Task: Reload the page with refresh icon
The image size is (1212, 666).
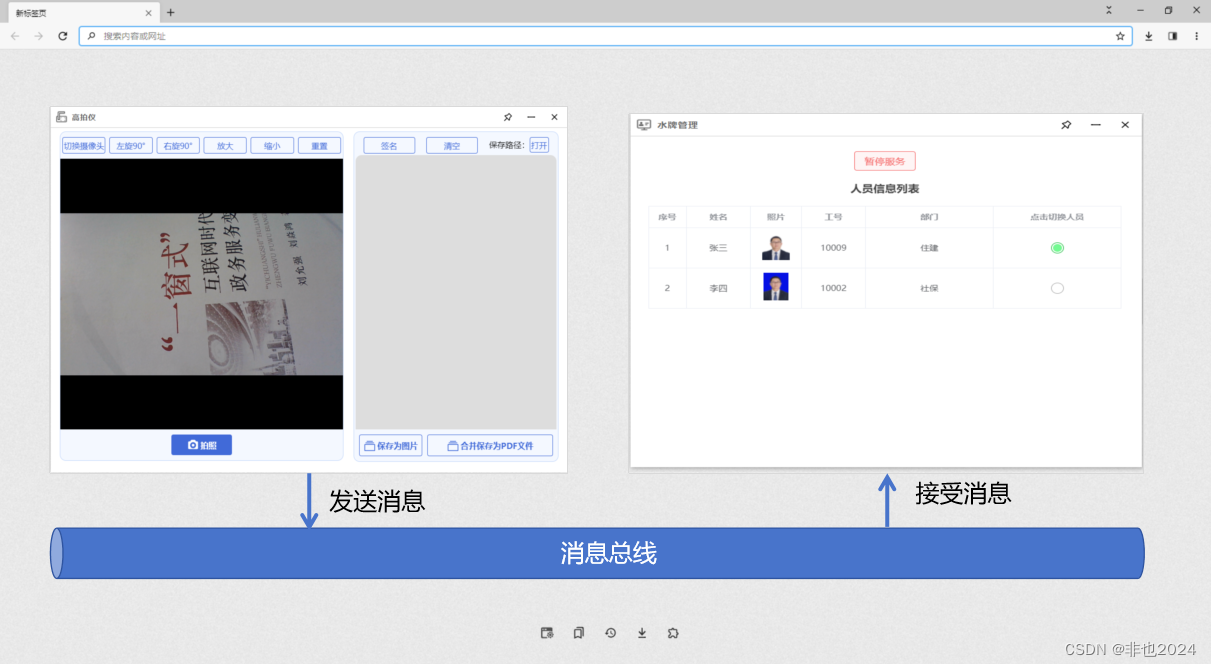Action: [x=63, y=36]
